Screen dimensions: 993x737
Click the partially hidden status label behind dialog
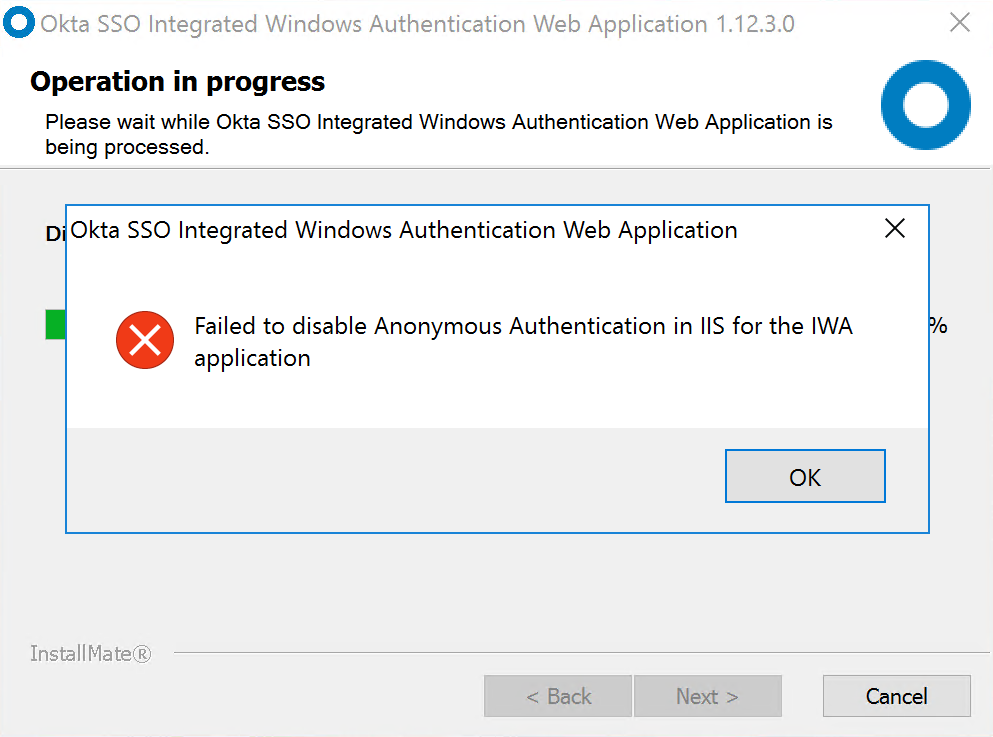[x=55, y=234]
